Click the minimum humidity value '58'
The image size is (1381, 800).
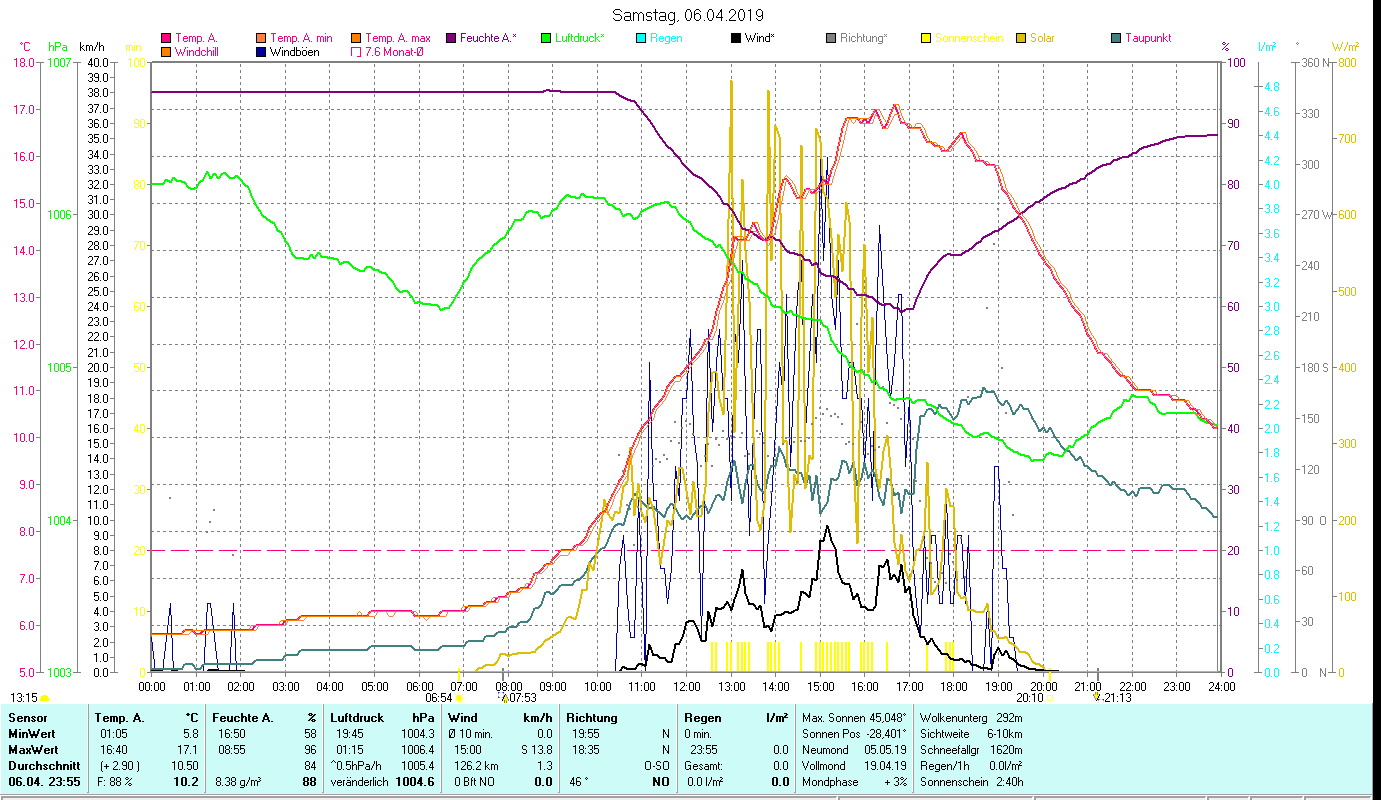tap(310, 734)
